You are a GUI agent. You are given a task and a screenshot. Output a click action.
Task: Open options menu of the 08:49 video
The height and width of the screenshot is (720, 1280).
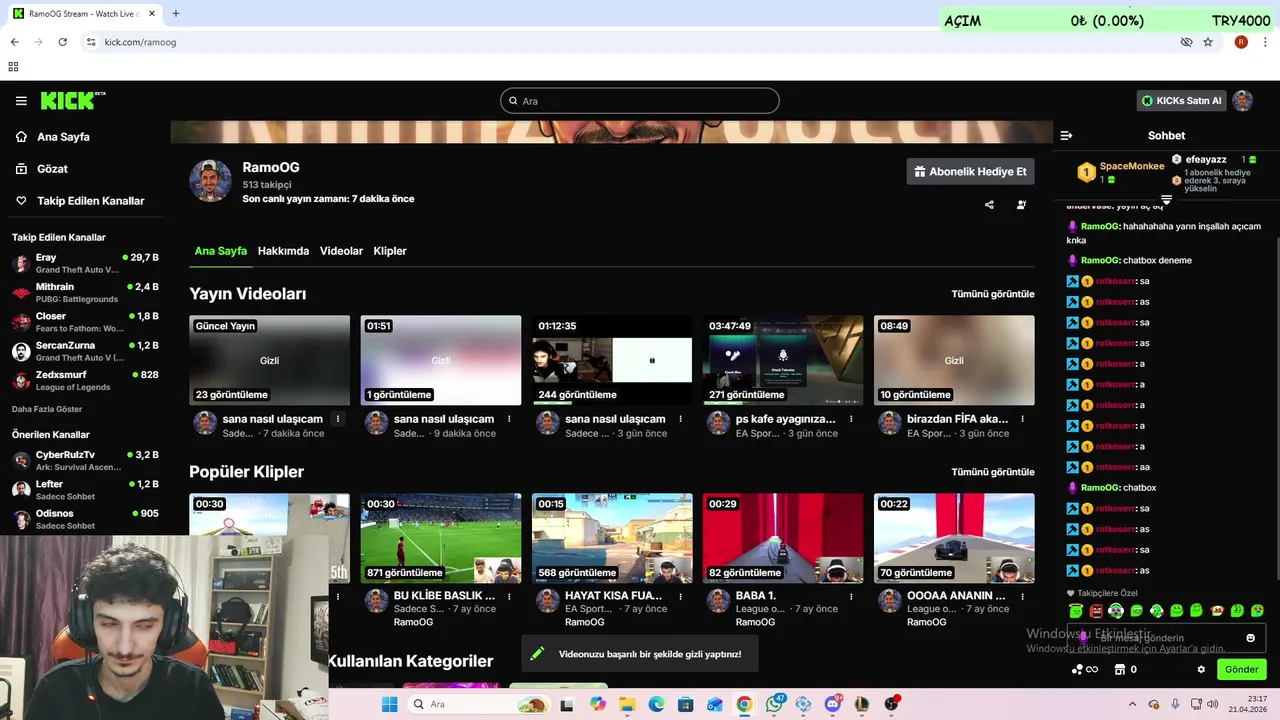click(1022, 419)
